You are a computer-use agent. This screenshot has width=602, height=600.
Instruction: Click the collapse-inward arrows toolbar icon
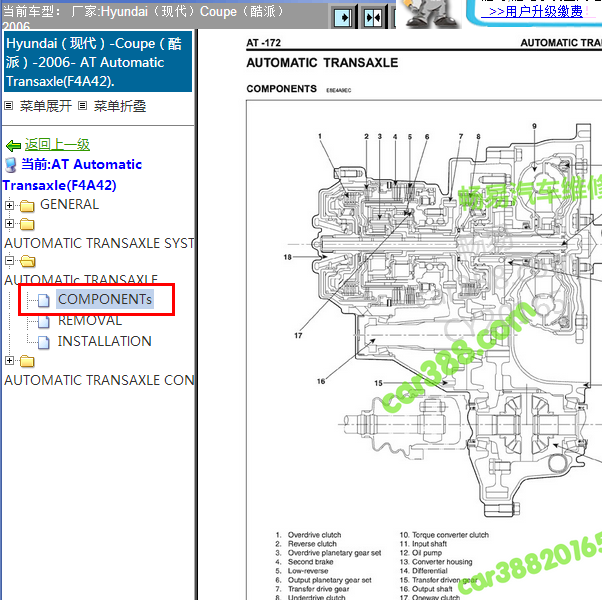(372, 18)
